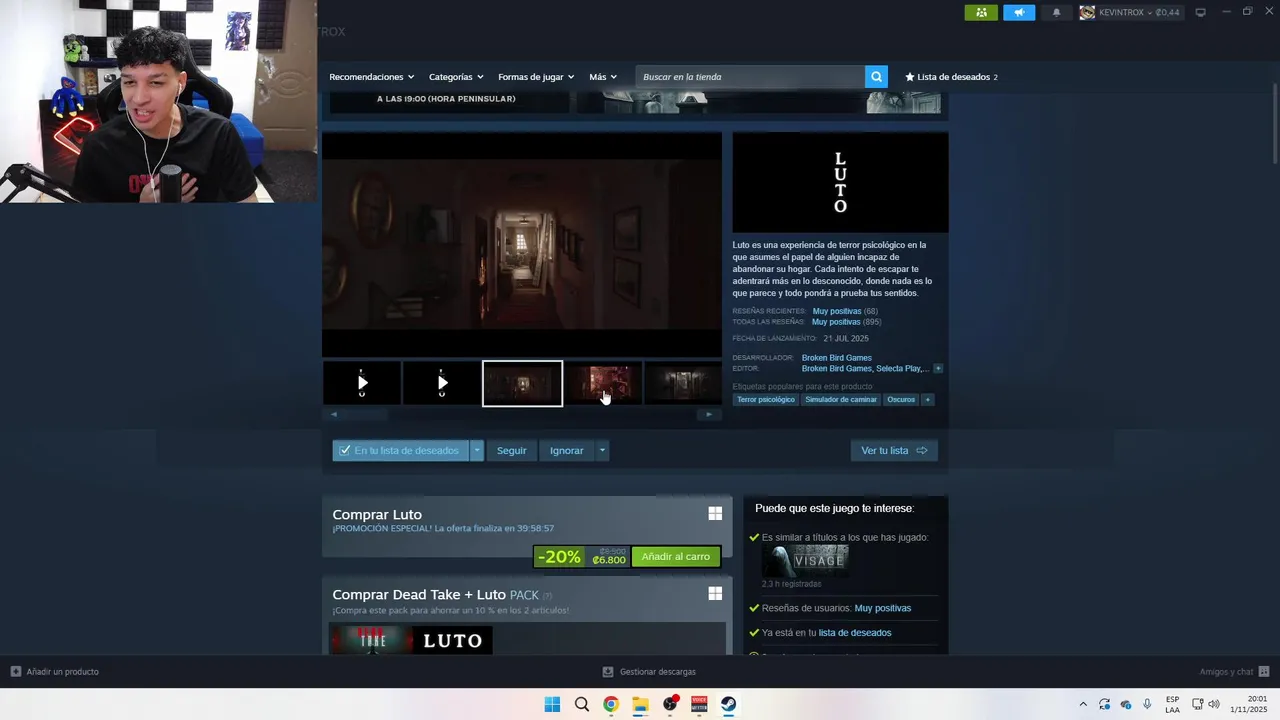Image resolution: width=1280 pixels, height=720 pixels.
Task: Click the magnifier search button in store
Action: (x=876, y=77)
